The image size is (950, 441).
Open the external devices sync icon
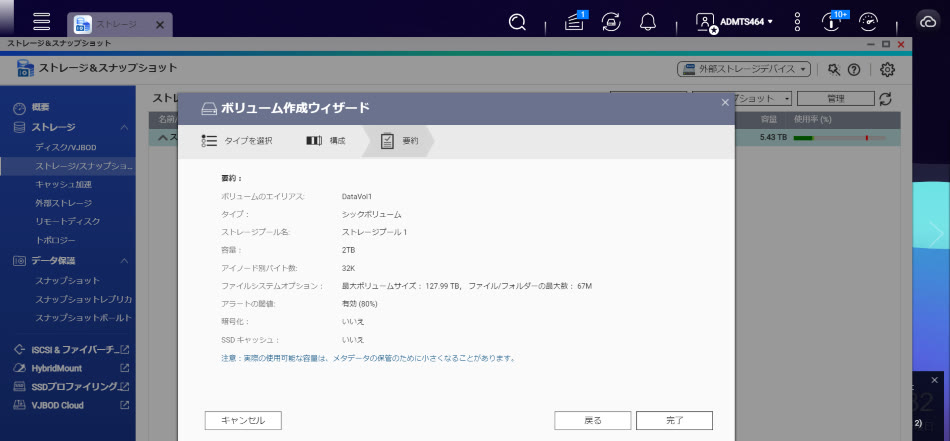[611, 22]
